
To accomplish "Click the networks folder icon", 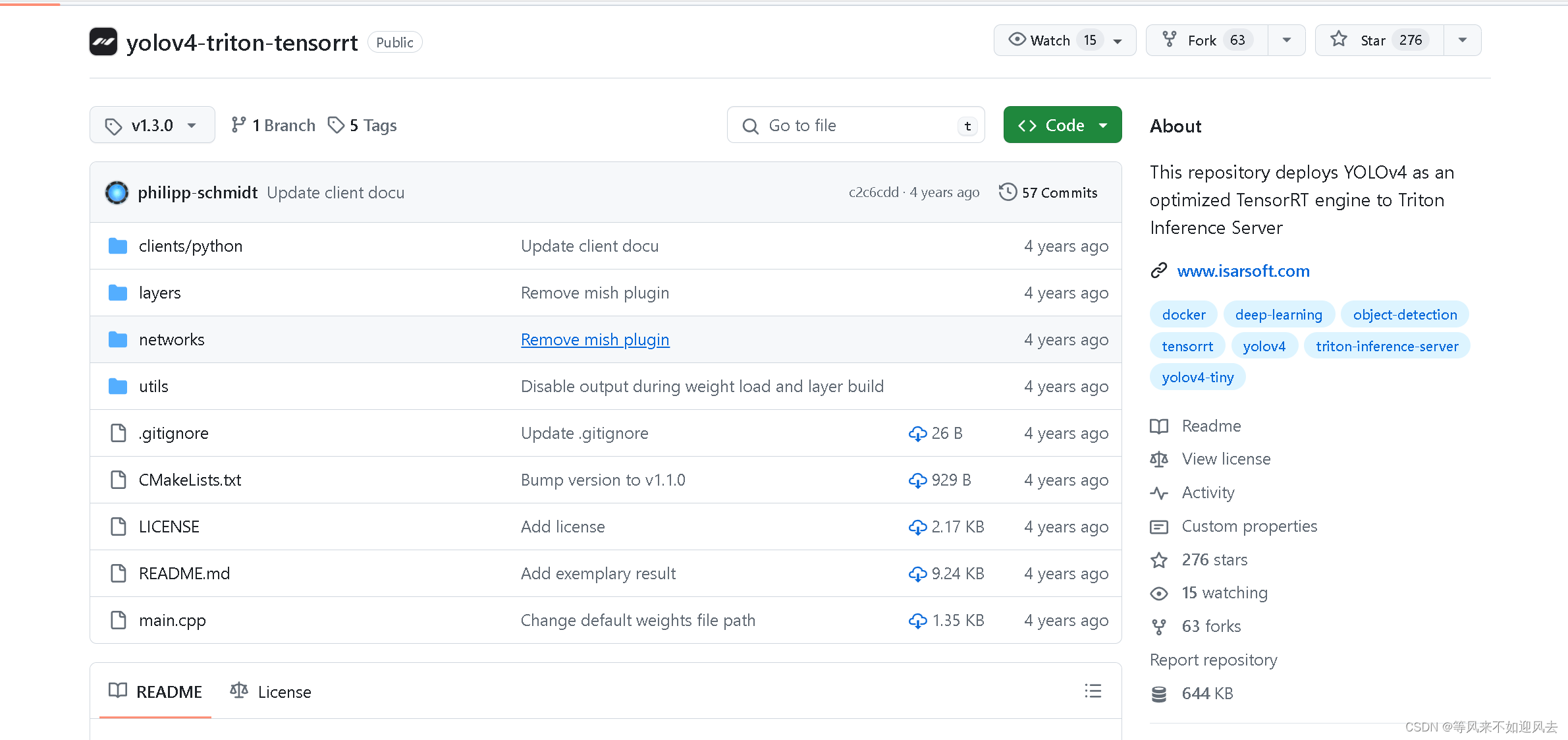I will 118,339.
